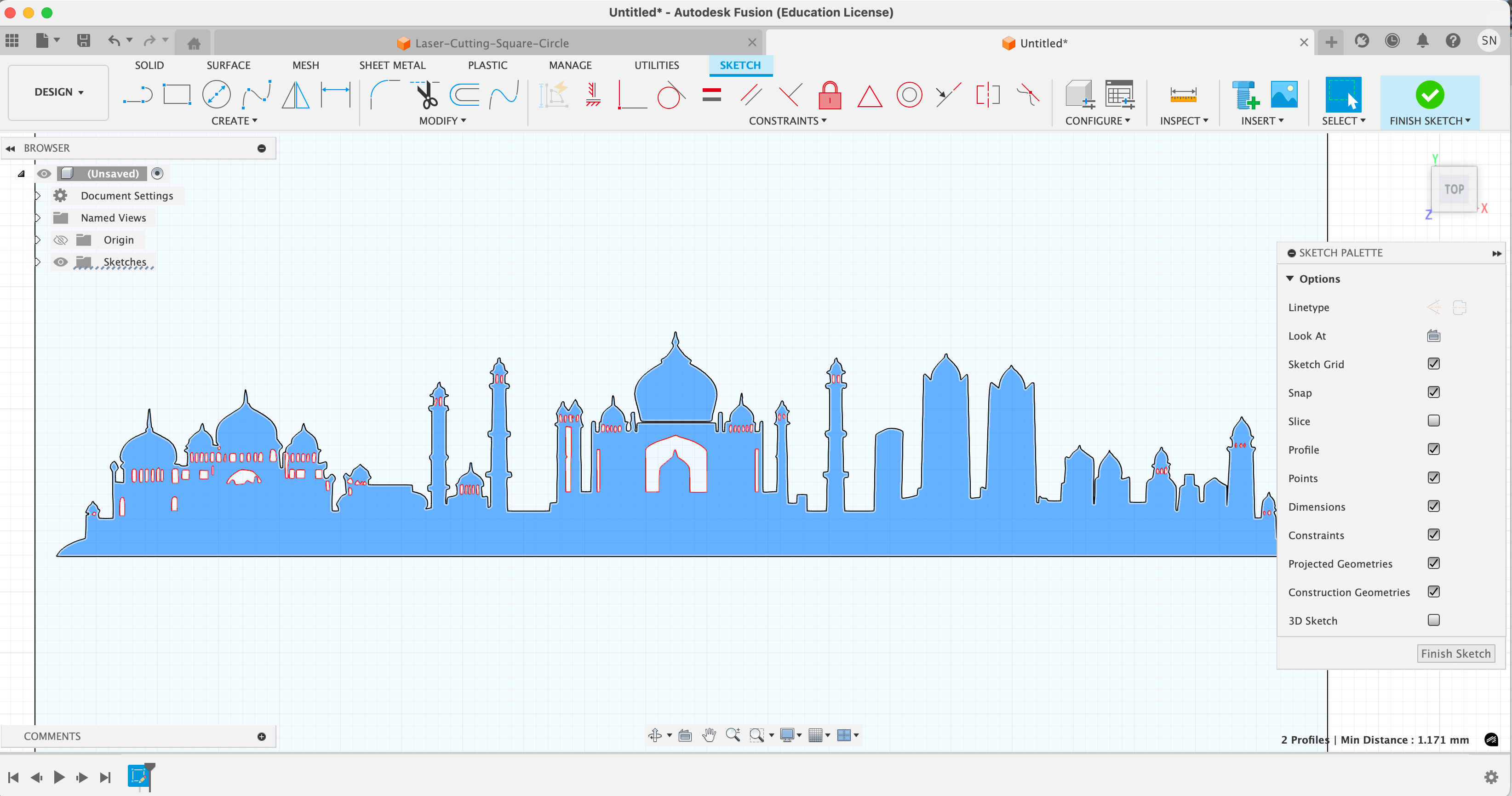Switch to the SHEET METAL tab
The height and width of the screenshot is (796, 1512).
pyautogui.click(x=392, y=65)
